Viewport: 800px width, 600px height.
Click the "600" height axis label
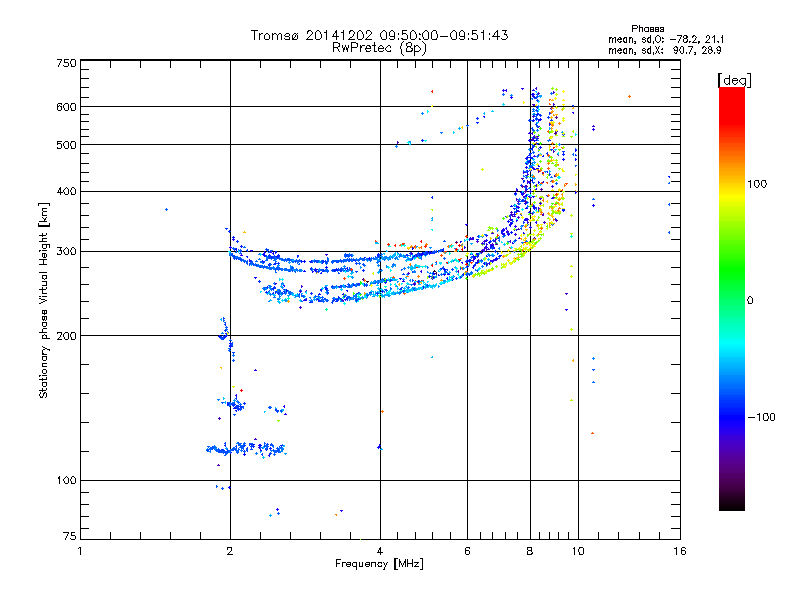(x=66, y=107)
